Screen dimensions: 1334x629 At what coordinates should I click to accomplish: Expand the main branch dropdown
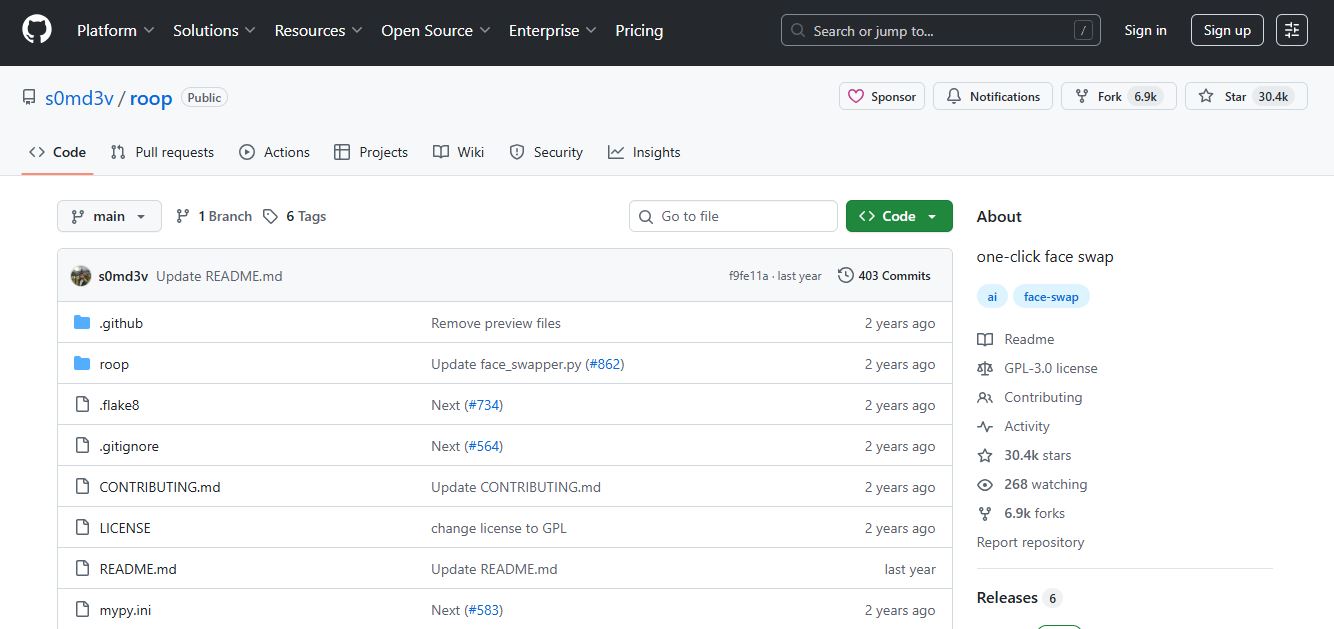(109, 216)
